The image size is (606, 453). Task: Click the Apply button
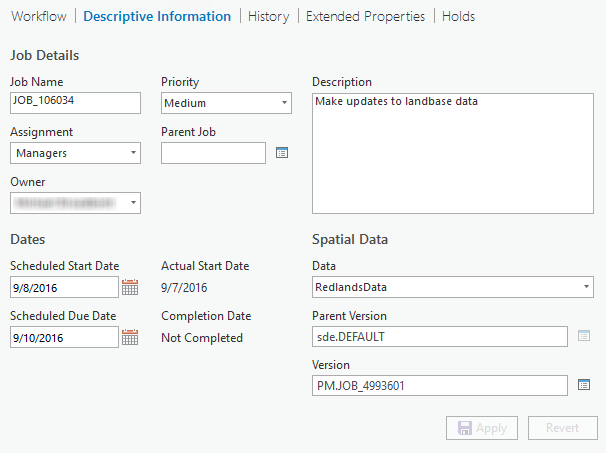482,428
